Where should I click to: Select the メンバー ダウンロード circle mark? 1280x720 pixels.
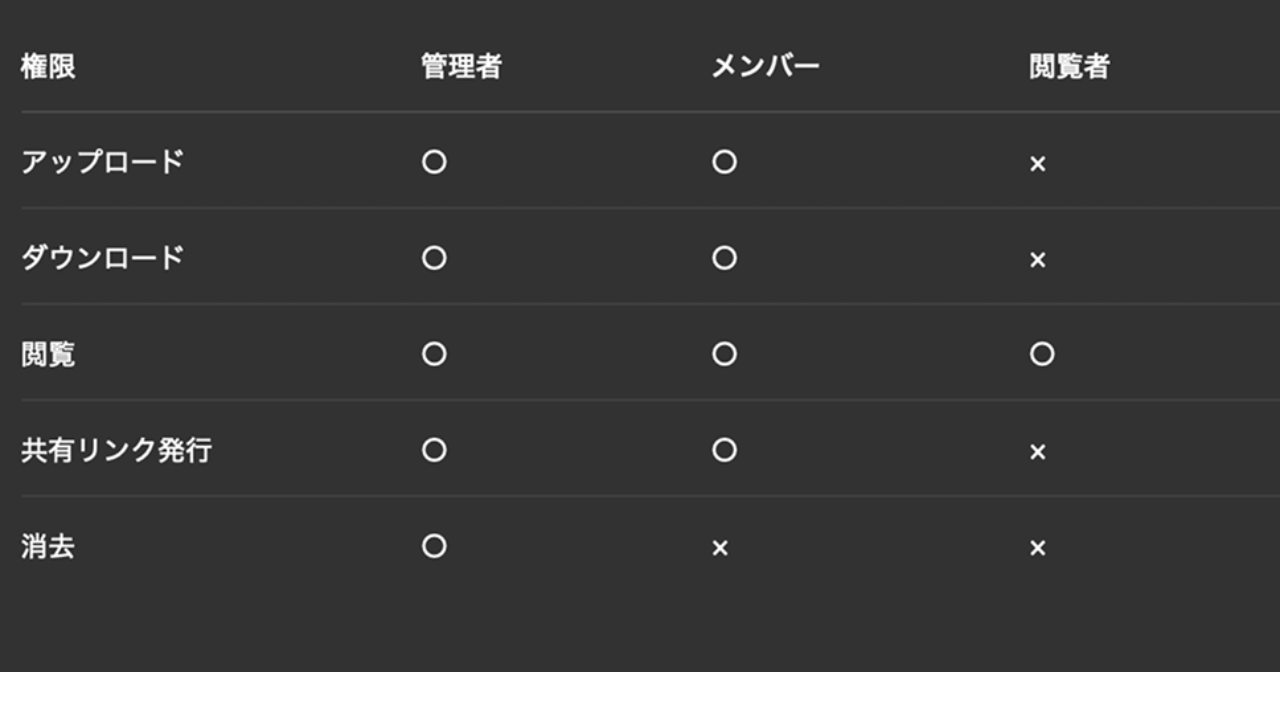click(724, 258)
